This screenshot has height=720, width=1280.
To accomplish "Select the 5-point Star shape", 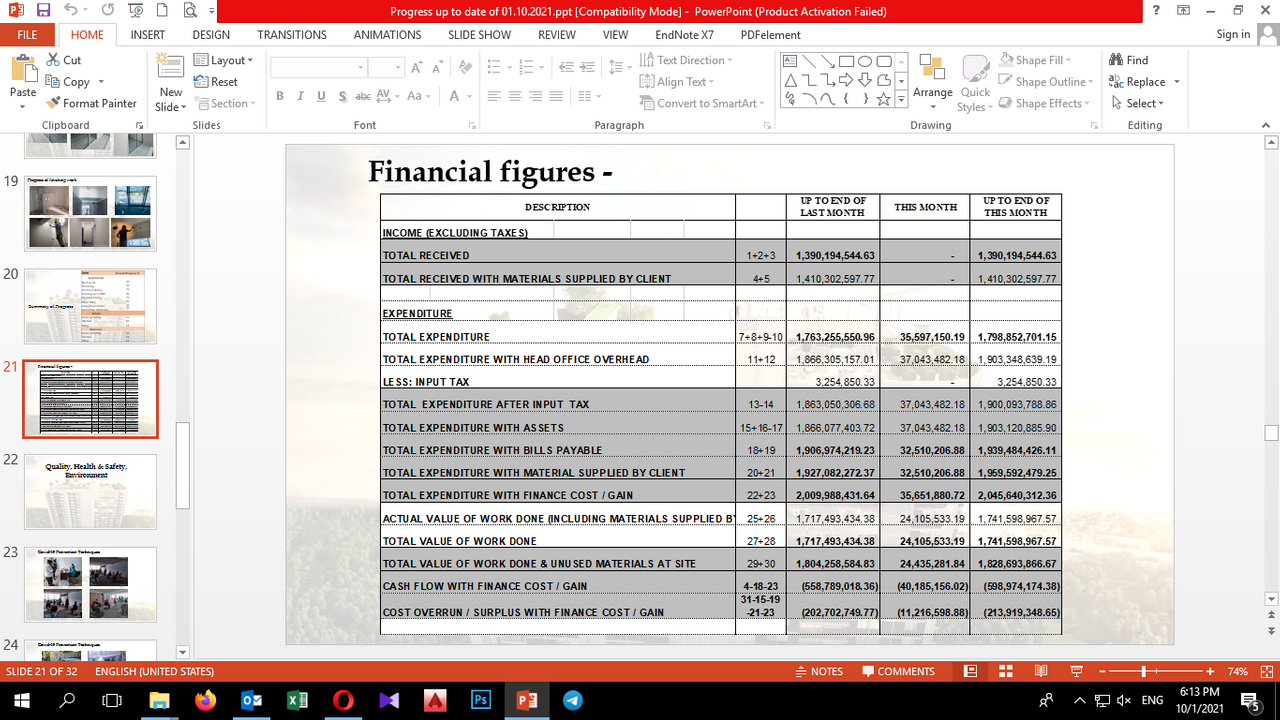I will tap(884, 99).
